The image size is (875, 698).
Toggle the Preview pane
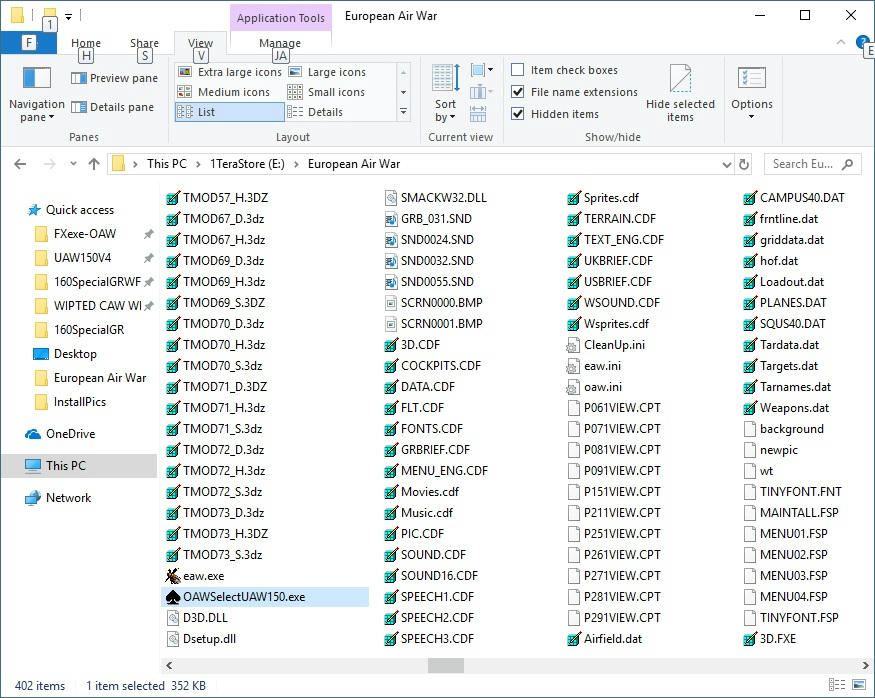[x=114, y=78]
